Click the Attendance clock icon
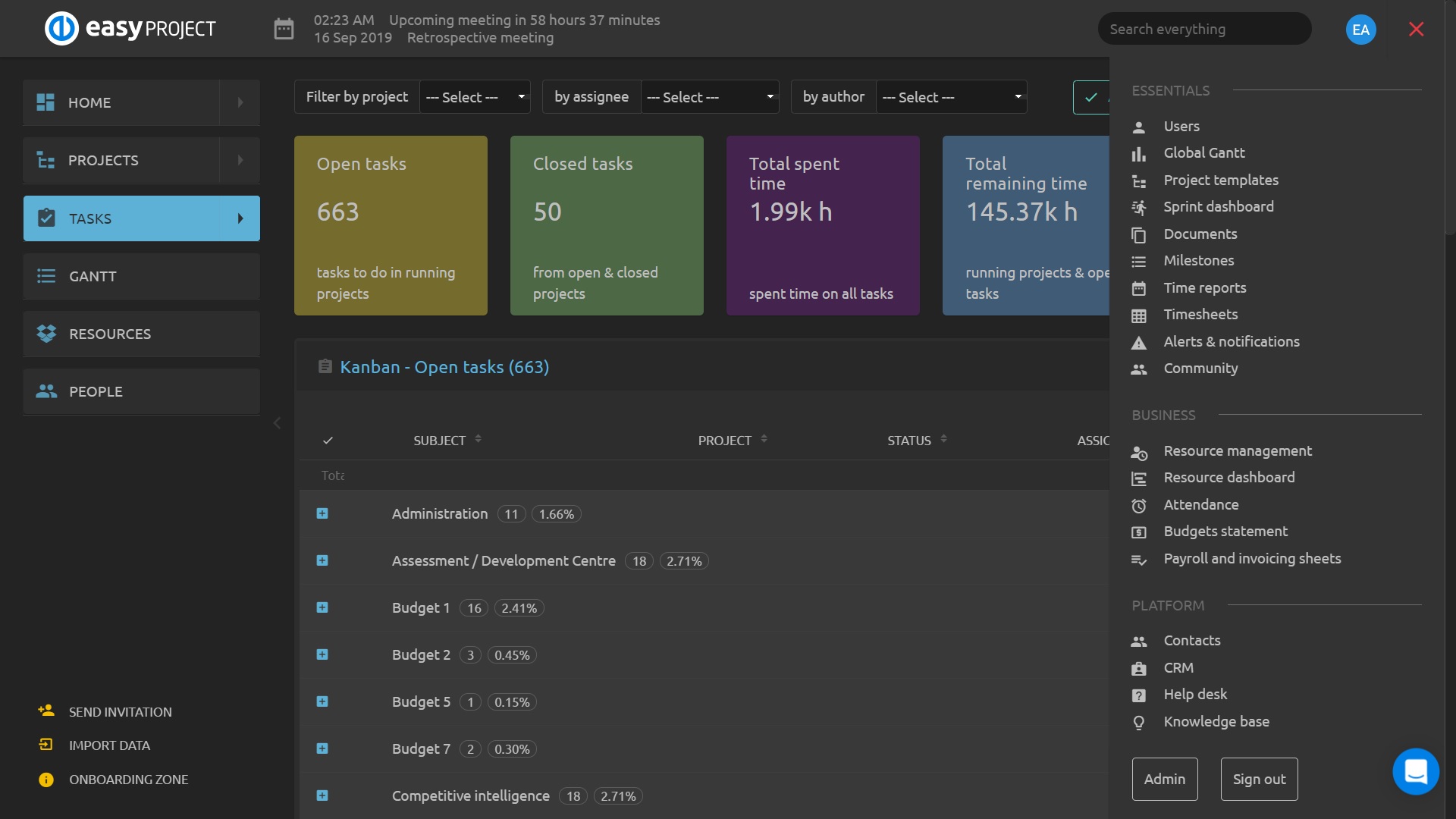The image size is (1456, 819). [1138, 506]
